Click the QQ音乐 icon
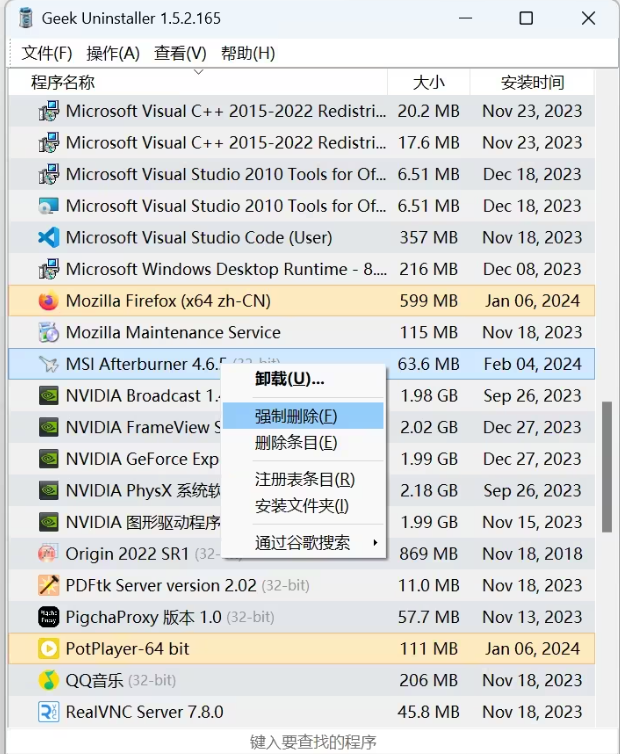620x754 pixels. (x=49, y=680)
